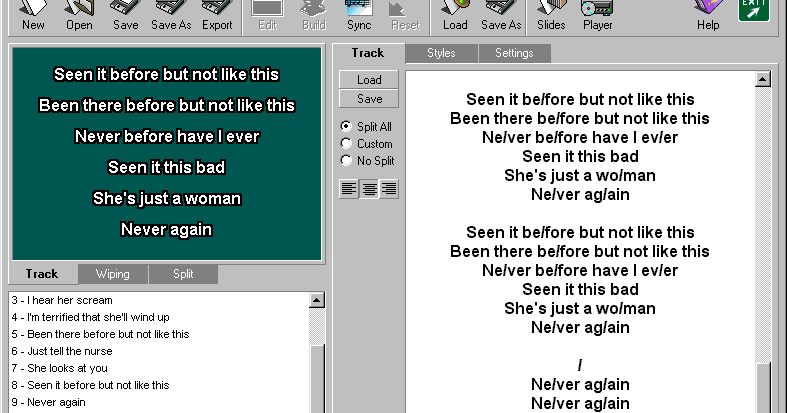Switch to the Track tab above lyrics editor
787x413 pixels.
368,53
